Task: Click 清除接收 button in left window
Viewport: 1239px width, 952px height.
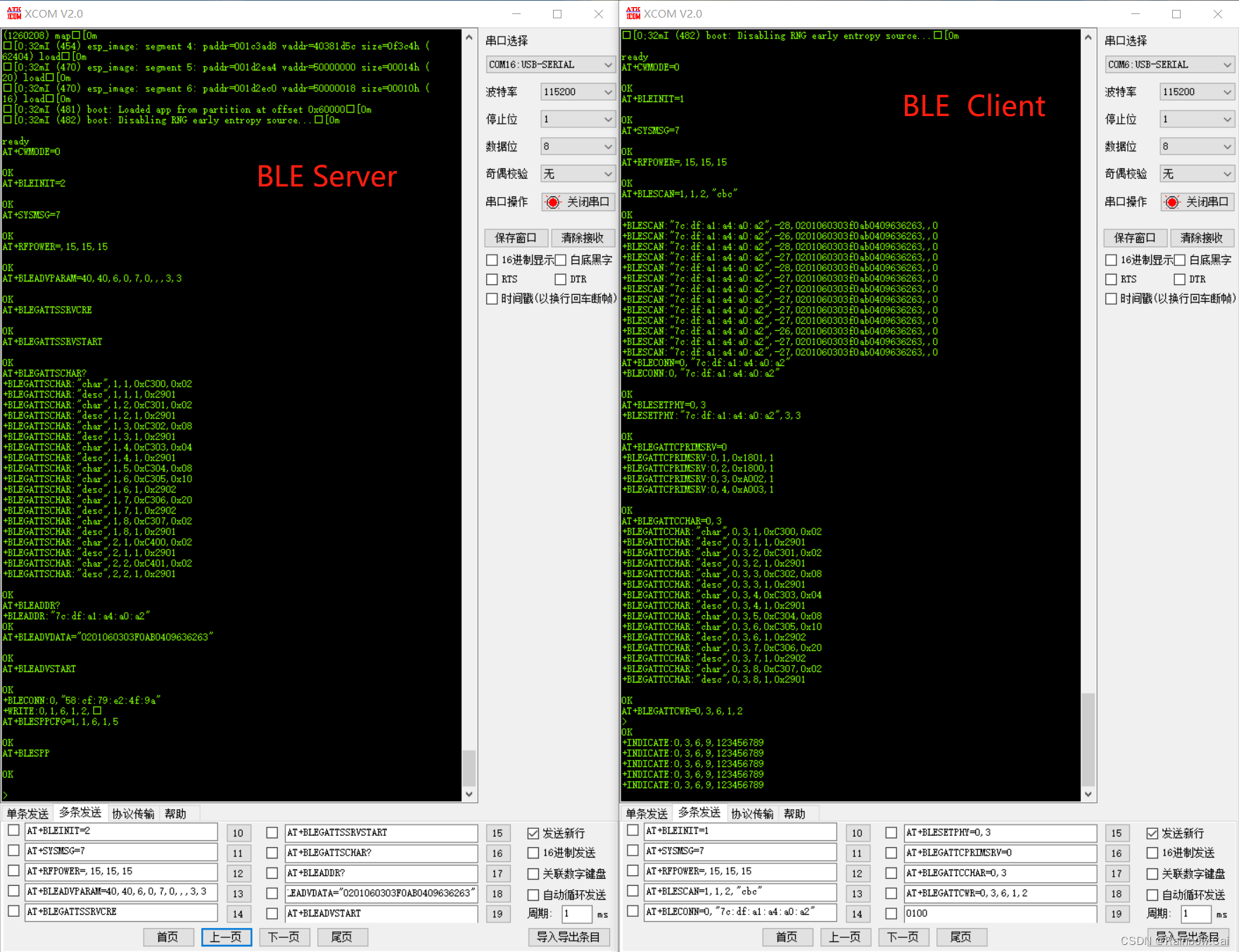Action: (583, 238)
